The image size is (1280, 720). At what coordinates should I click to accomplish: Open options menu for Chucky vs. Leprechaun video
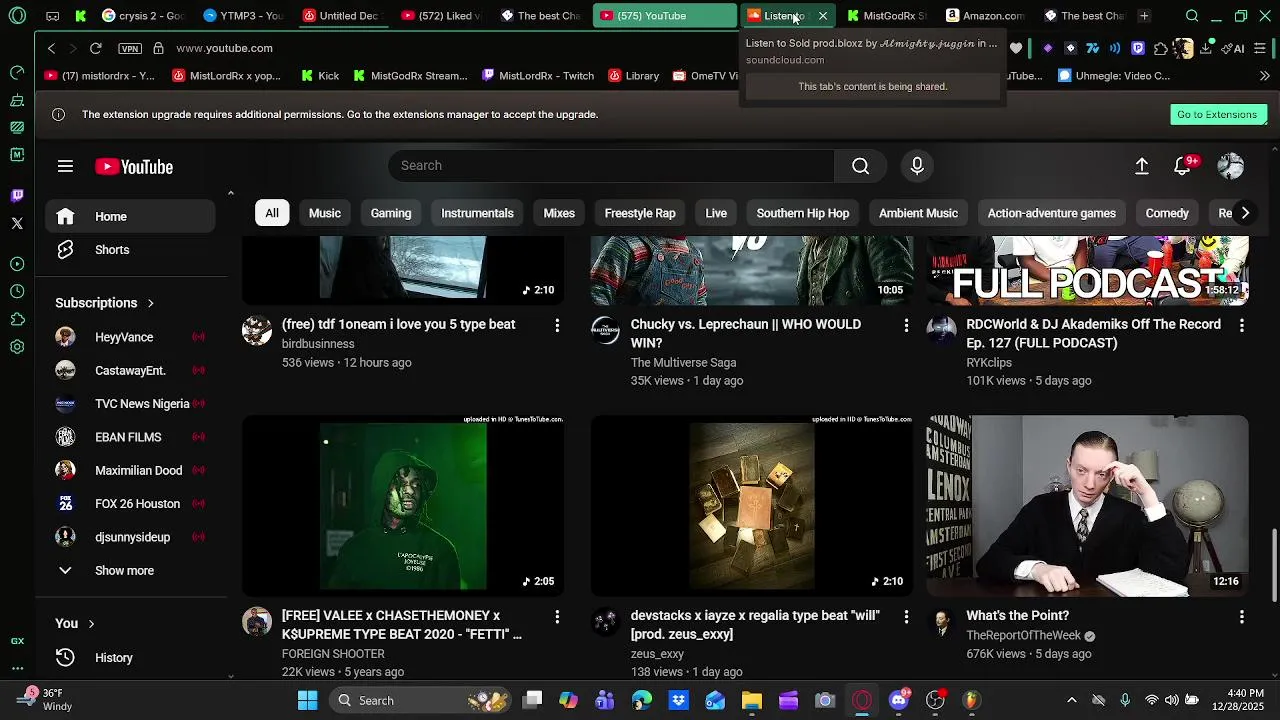tap(906, 325)
